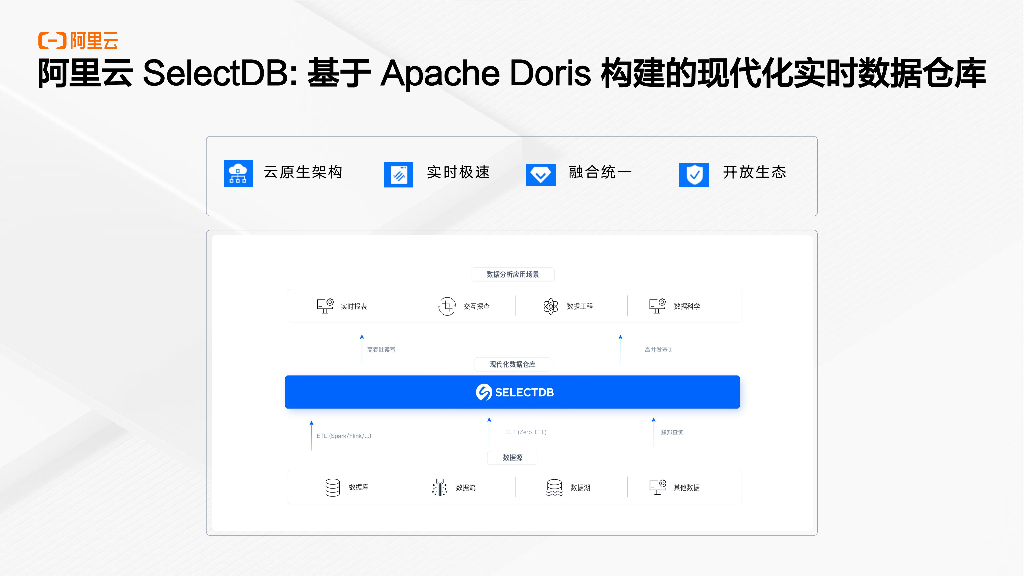
Task: Click the signal tower icon in data sources row
Action: click(439, 487)
